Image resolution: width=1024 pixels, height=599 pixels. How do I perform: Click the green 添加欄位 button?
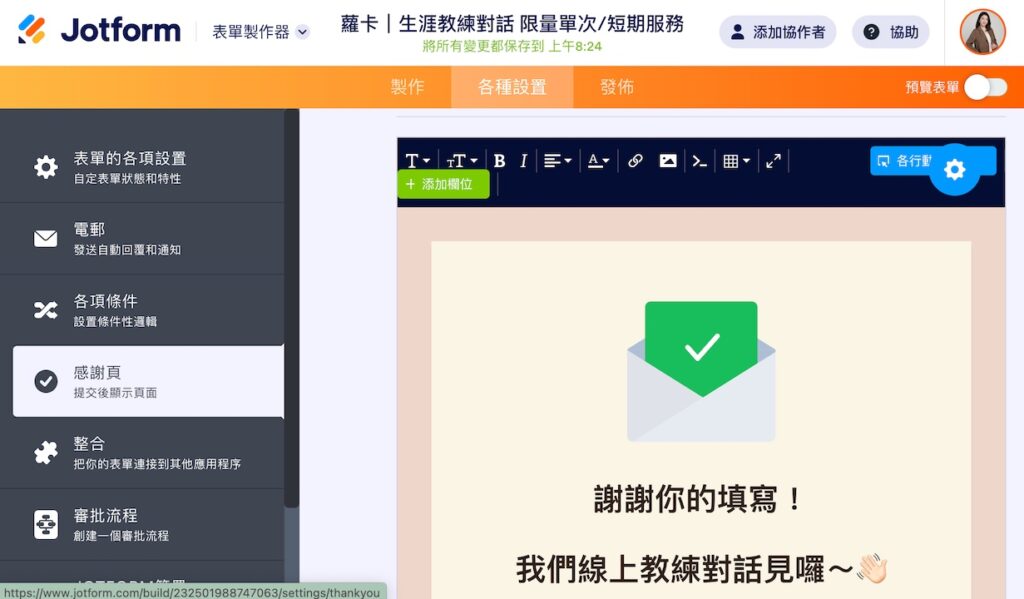pyautogui.click(x=443, y=184)
